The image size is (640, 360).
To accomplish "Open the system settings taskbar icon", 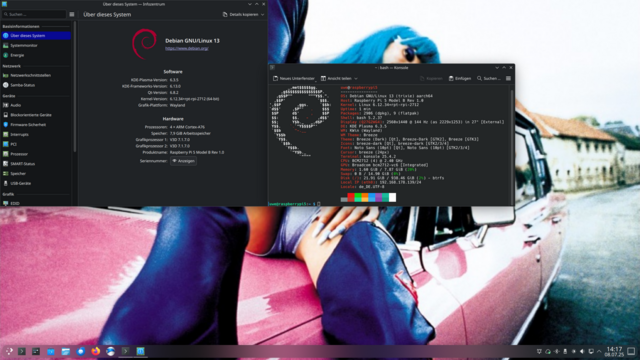I will pyautogui.click(x=36, y=351).
